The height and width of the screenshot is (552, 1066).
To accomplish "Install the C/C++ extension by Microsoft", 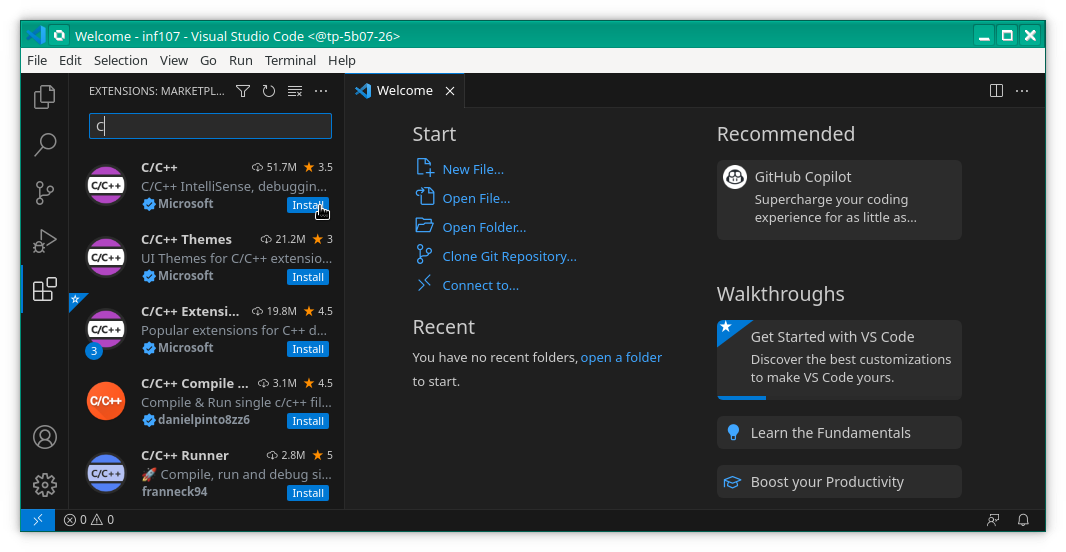I will (308, 205).
